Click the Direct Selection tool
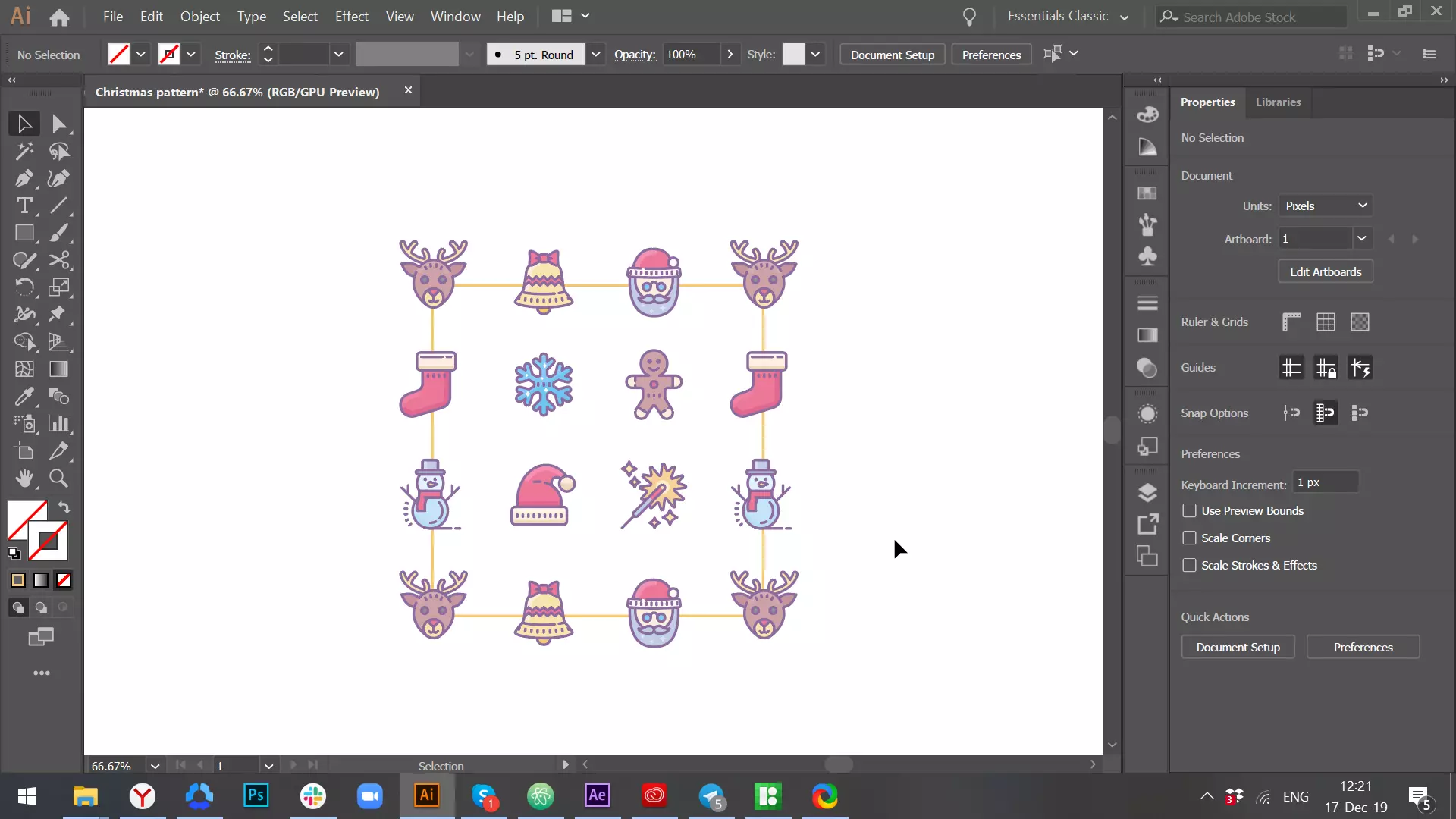Image resolution: width=1456 pixels, height=819 pixels. (x=58, y=124)
